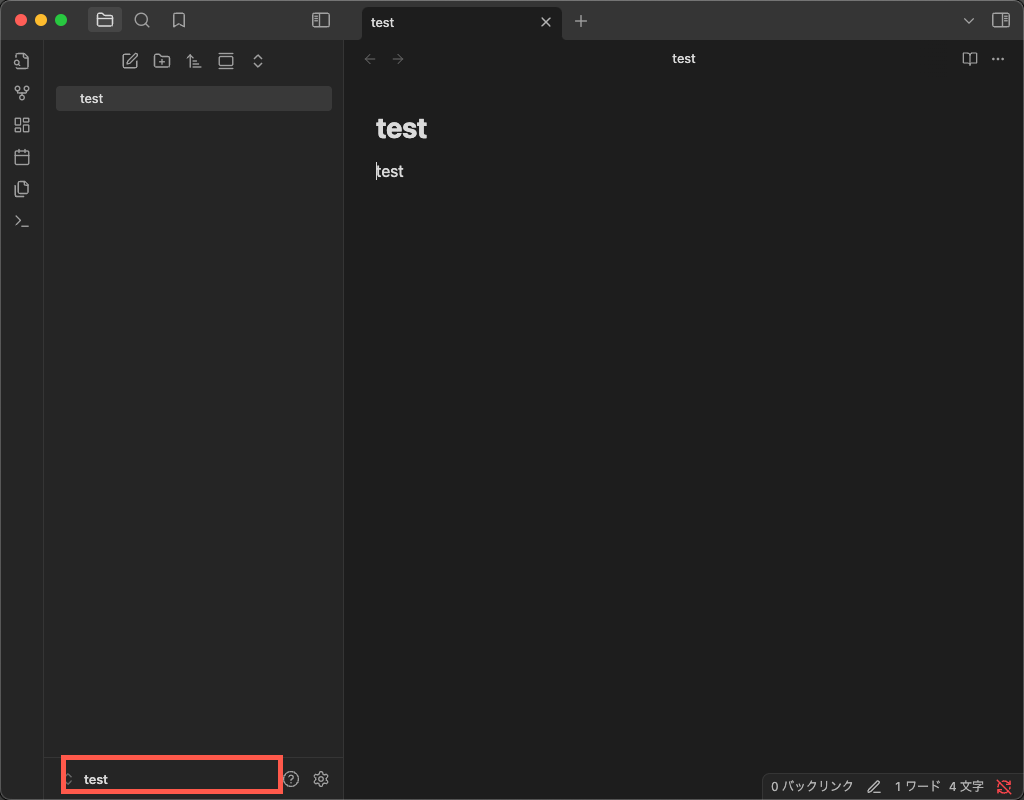The height and width of the screenshot is (800, 1024).
Task: Show backlinks from status bar count
Action: coord(812,786)
